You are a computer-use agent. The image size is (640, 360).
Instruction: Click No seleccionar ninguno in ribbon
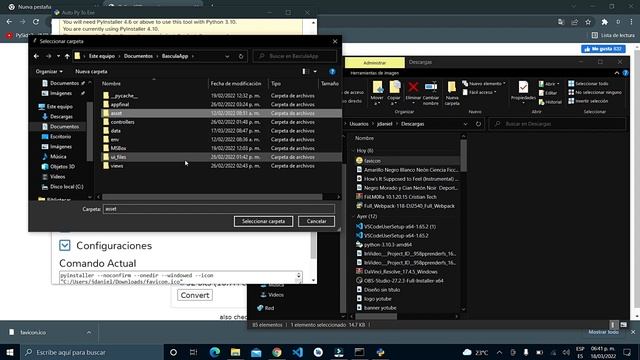(595, 92)
